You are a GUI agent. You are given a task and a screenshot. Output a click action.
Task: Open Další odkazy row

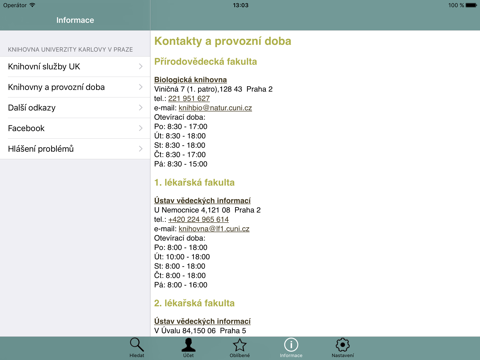click(75, 108)
